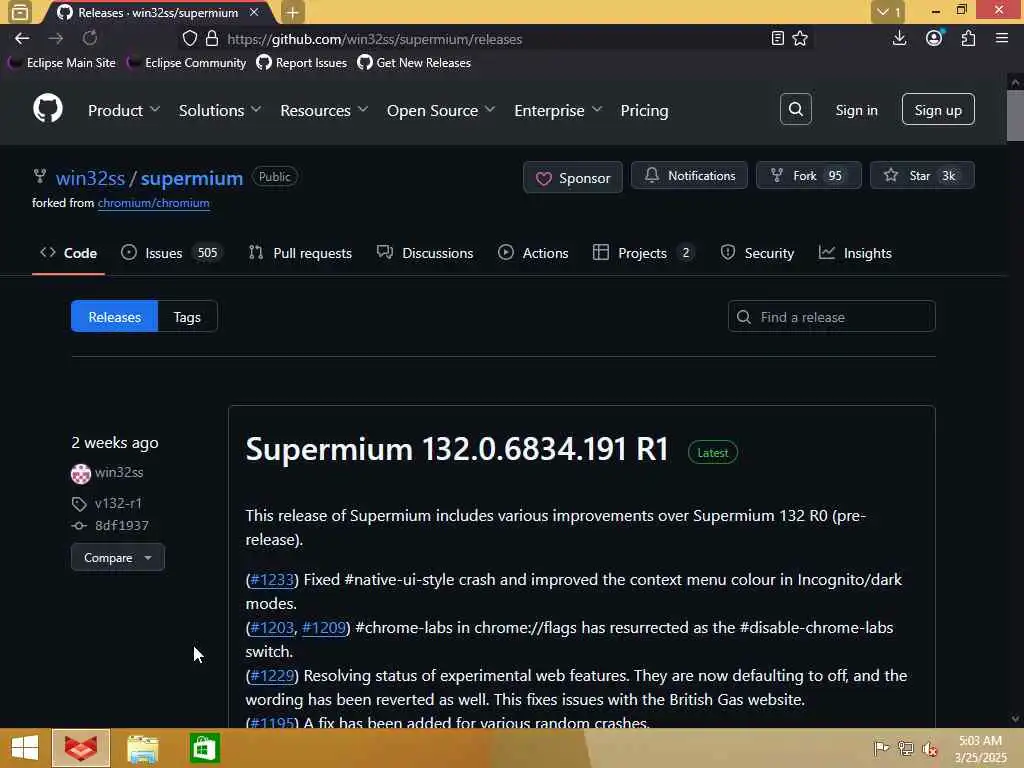The image size is (1024, 768).
Task: Click the page vertical scrollbar thumb
Action: [x=1015, y=116]
